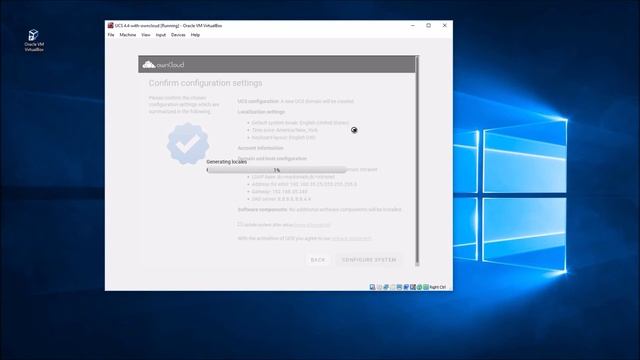
Task: Open the link next to the update checkbox
Action: pyautogui.click(x=312, y=225)
